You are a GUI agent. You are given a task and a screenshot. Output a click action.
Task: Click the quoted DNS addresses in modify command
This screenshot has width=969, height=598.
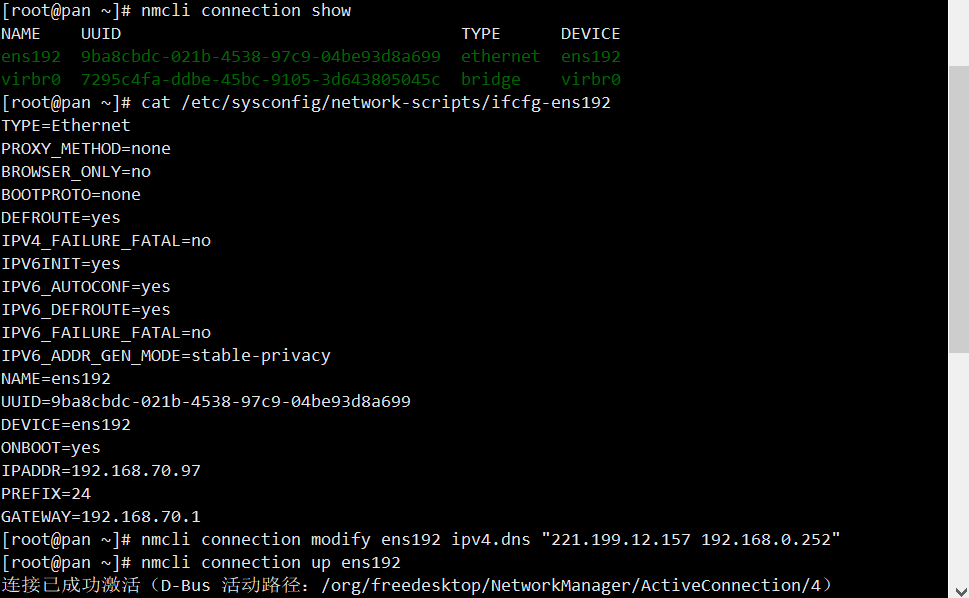(690, 540)
